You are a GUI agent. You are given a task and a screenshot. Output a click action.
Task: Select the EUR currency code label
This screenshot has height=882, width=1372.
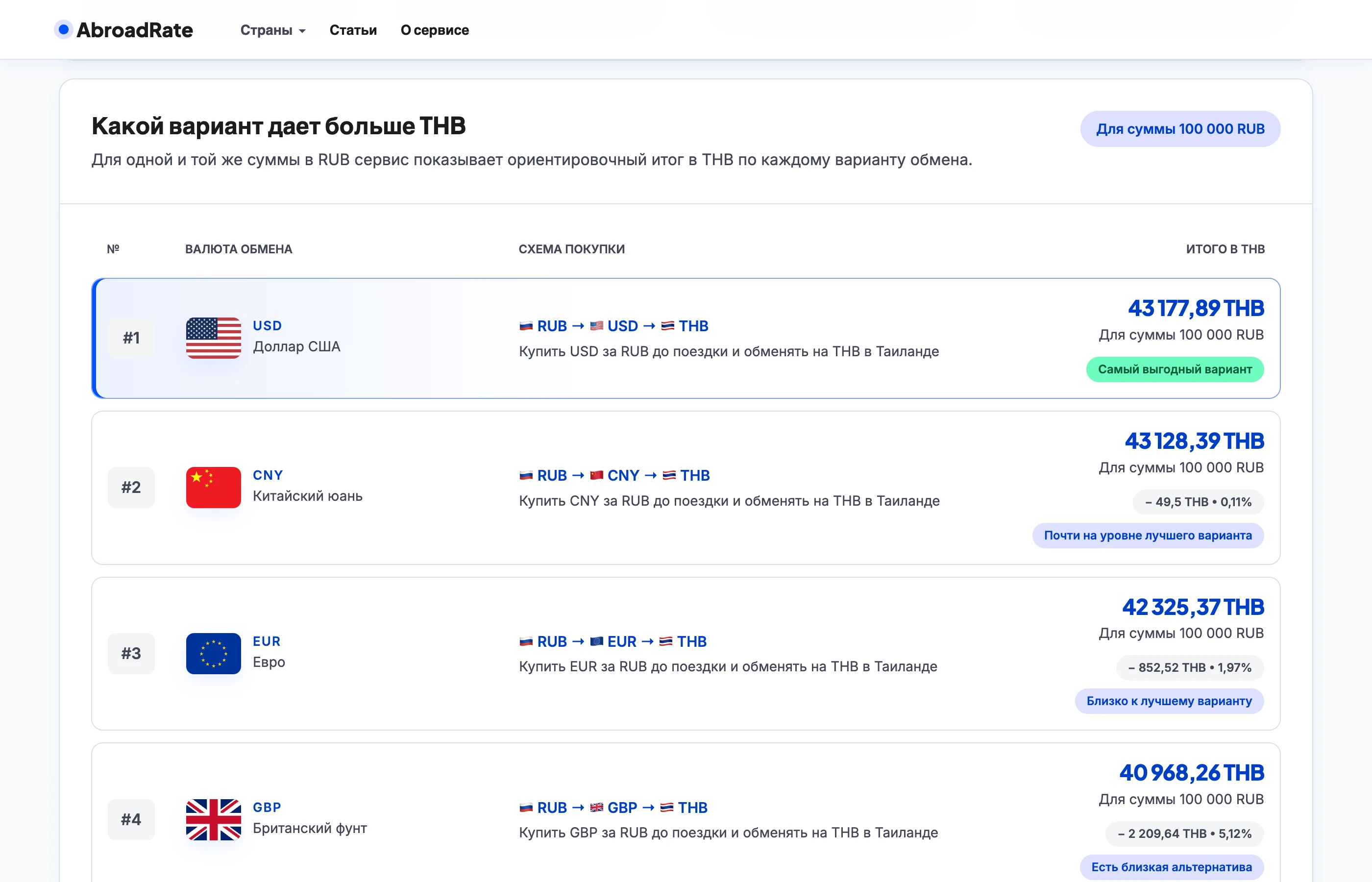[267, 641]
